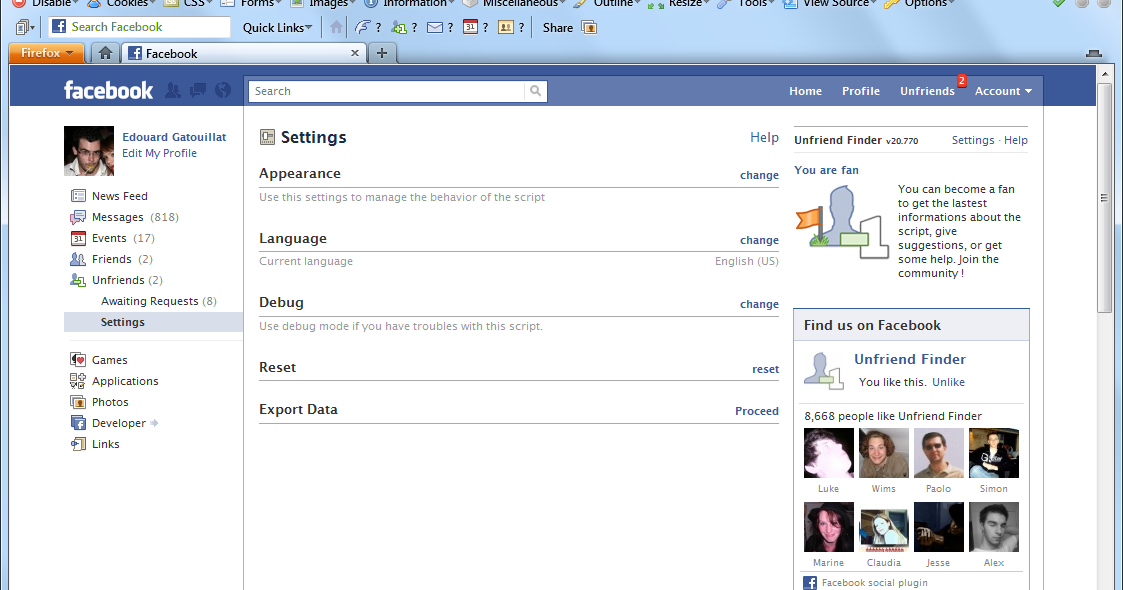The height and width of the screenshot is (590, 1123).
Task: Open the Photos section from sidebar
Action: (x=108, y=401)
